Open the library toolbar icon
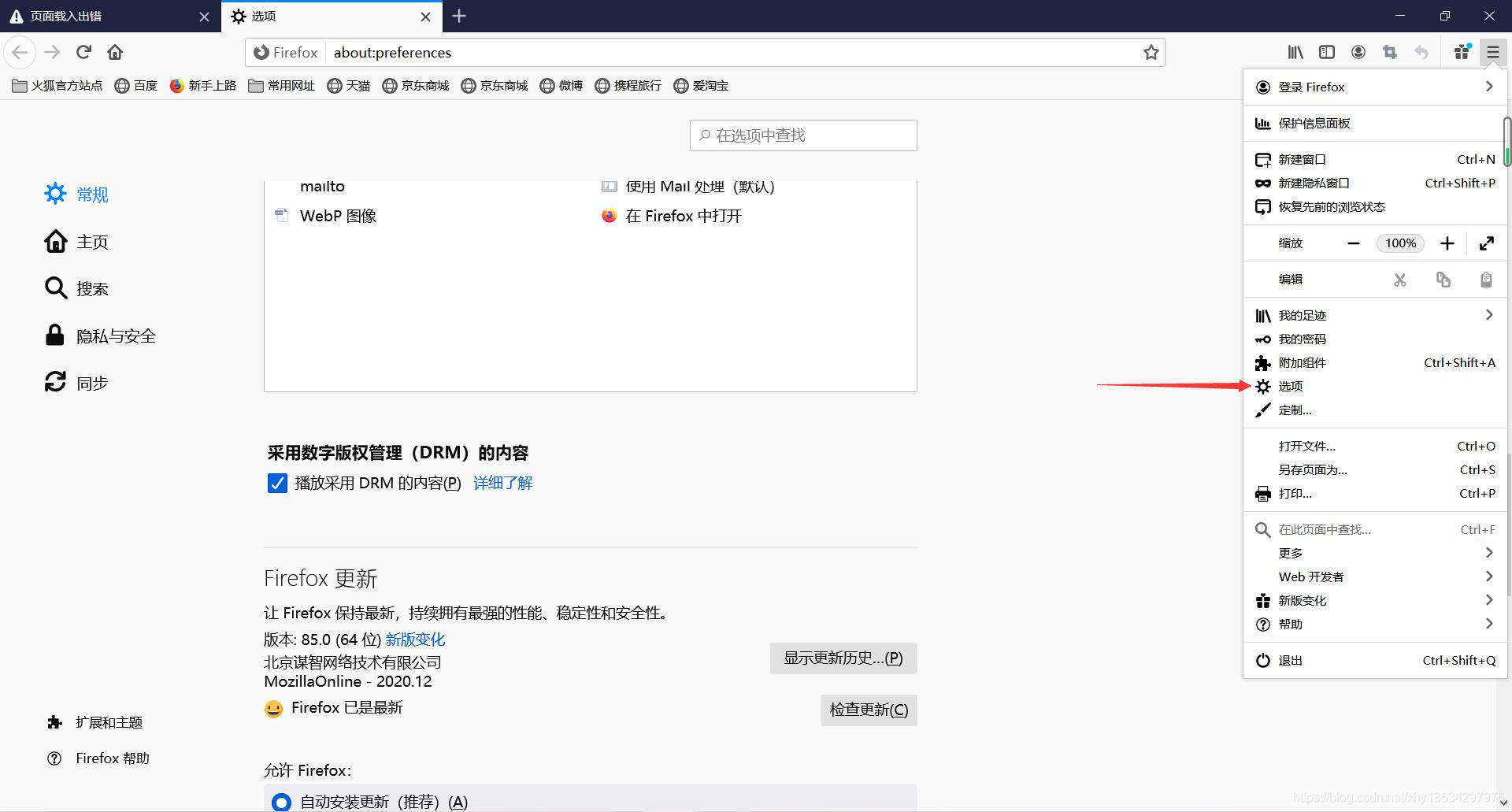 point(1295,52)
